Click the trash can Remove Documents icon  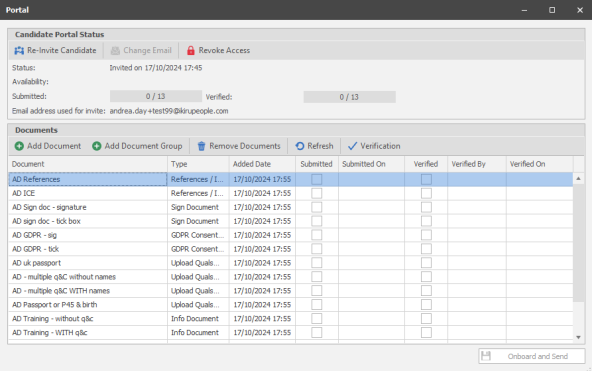point(202,146)
